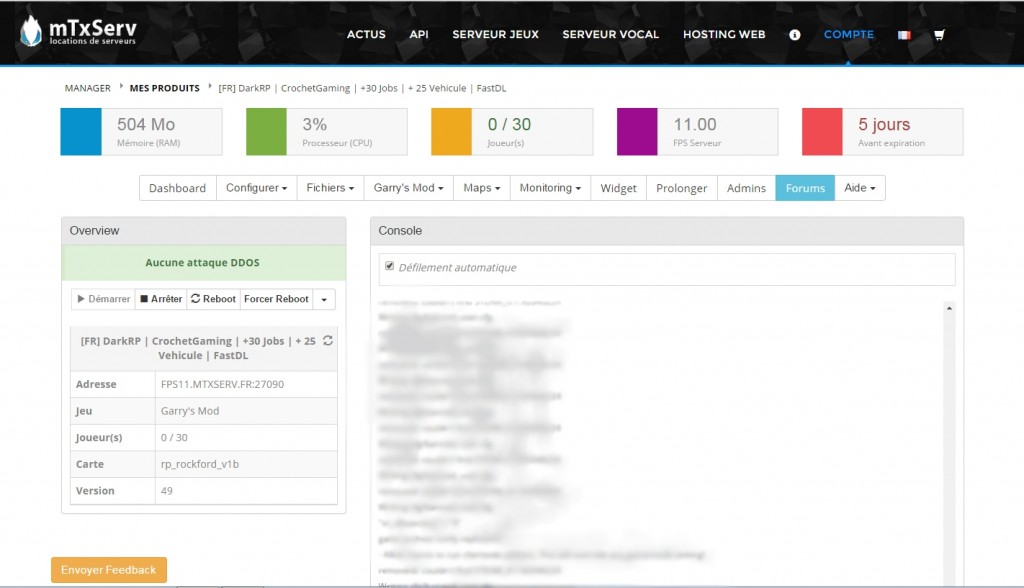Switch to the Forums tab
The width and height of the screenshot is (1024, 588).
coord(805,188)
